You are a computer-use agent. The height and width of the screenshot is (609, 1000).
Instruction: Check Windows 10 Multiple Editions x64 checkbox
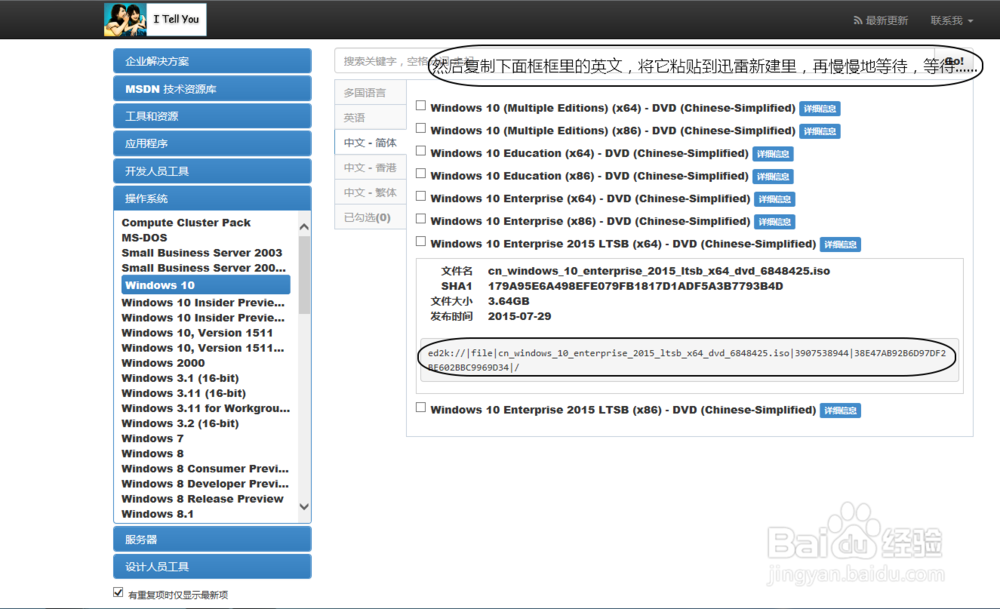(x=421, y=105)
